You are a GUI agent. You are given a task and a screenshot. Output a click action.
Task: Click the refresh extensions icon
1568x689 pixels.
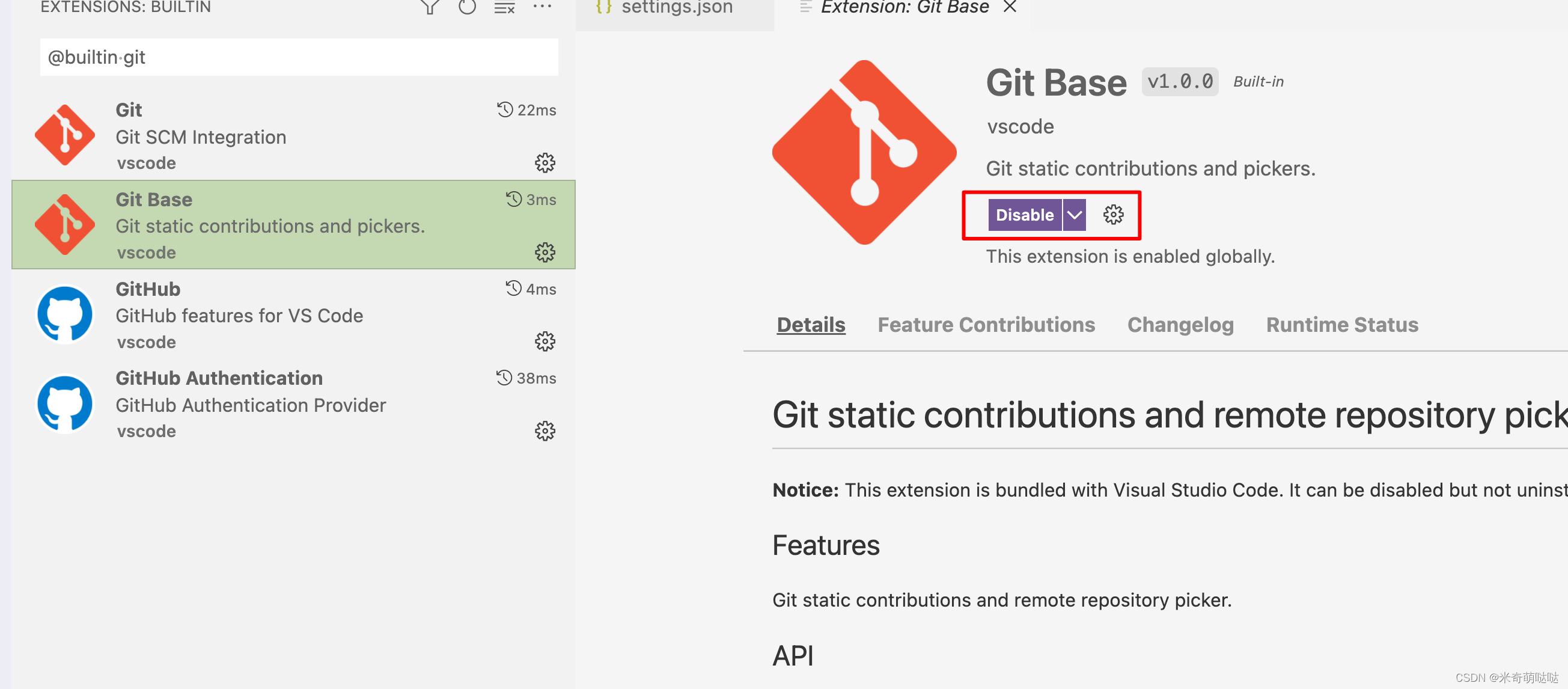point(467,7)
